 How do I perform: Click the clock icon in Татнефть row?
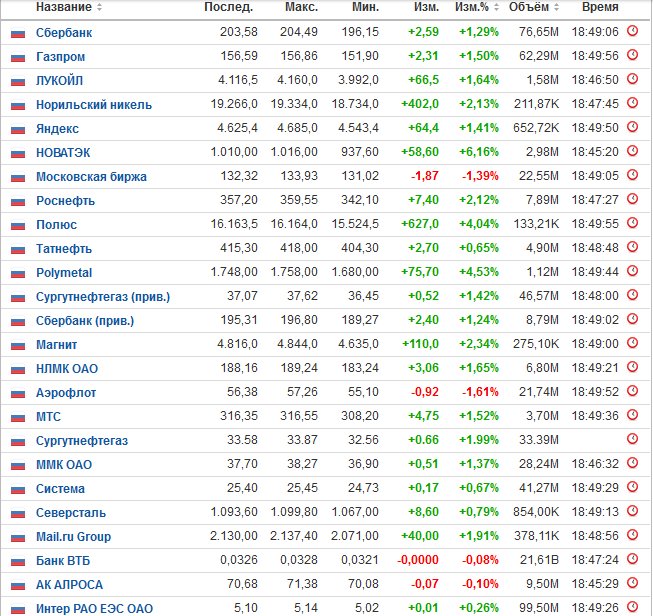(632, 247)
